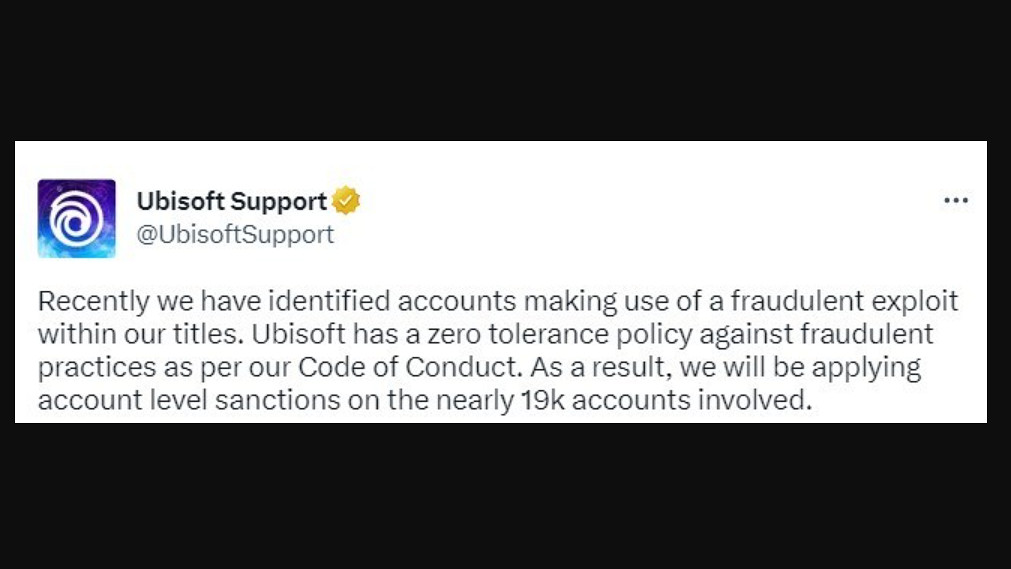Click the word "Ubisoft" in tweet body
Screen dimensions: 1011x569
pos(293,333)
